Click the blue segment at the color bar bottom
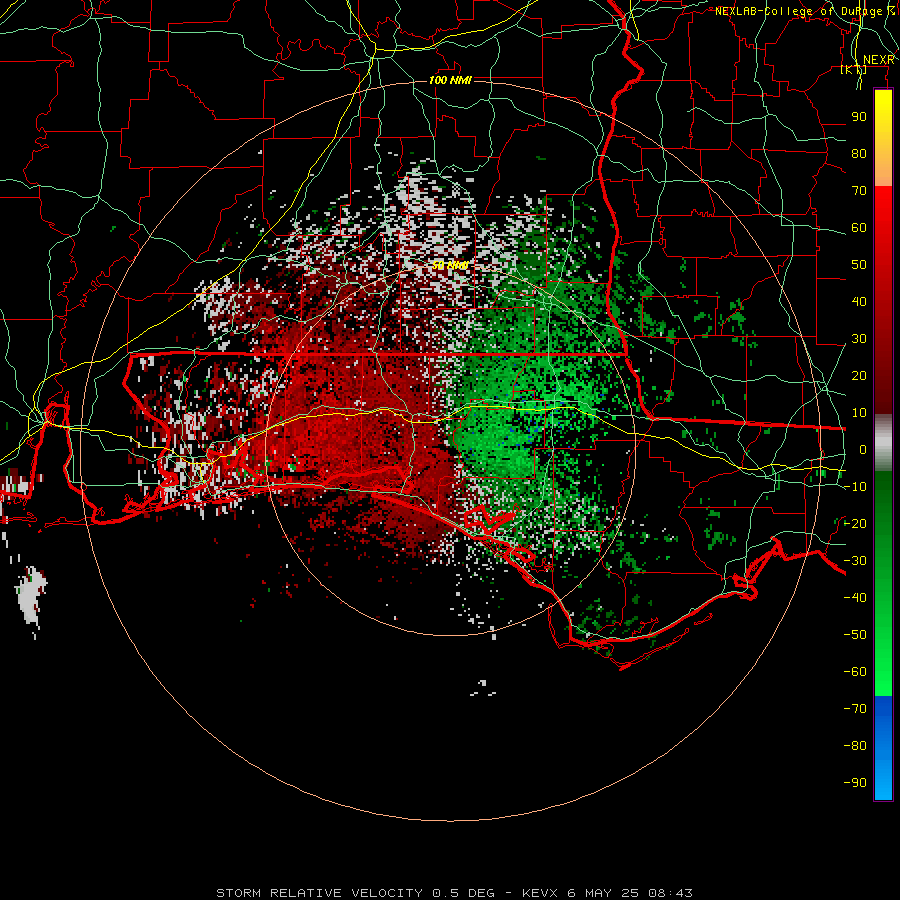Image resolution: width=900 pixels, height=900 pixels. pyautogui.click(x=883, y=748)
